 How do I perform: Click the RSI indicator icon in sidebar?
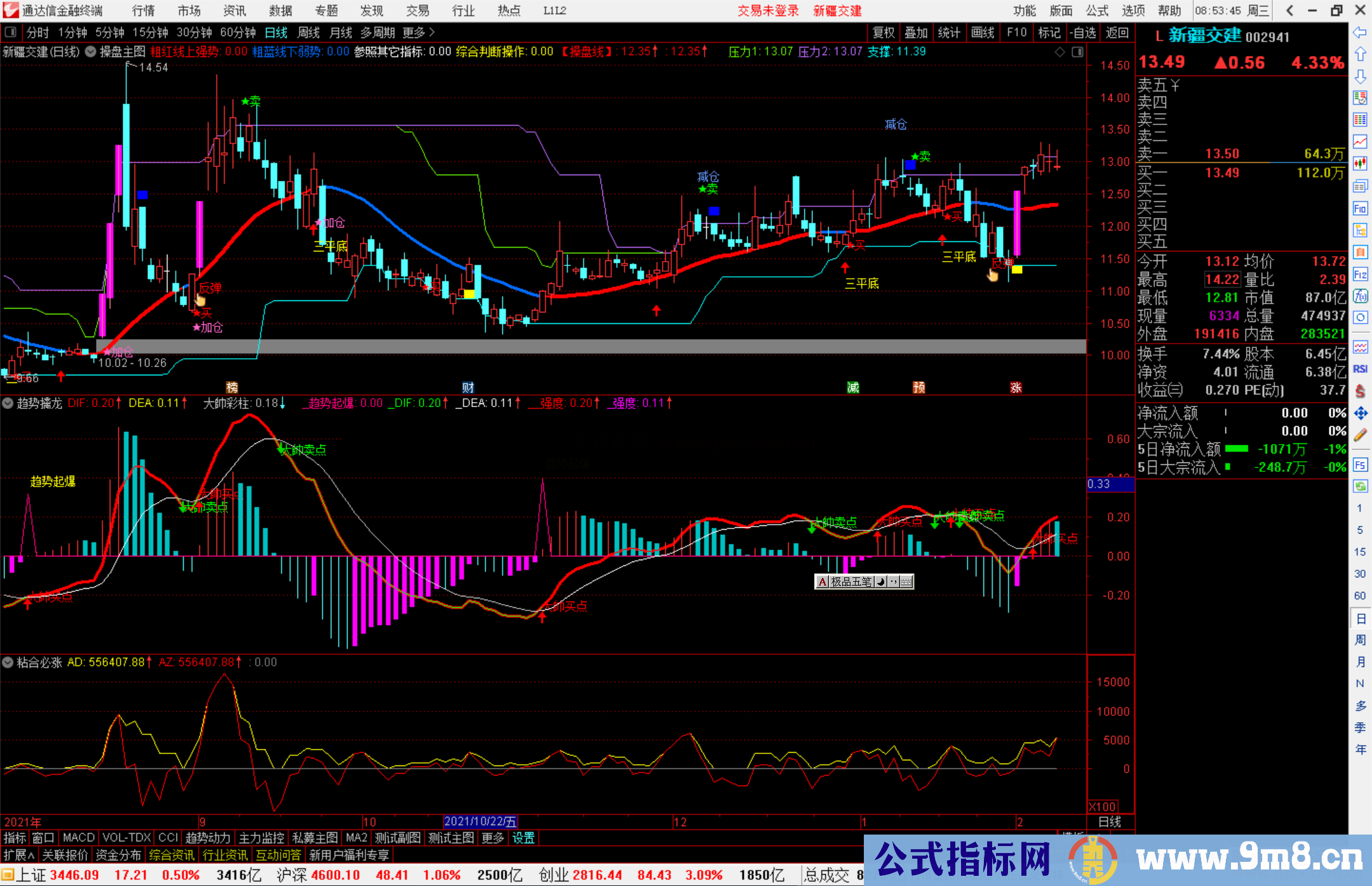pyautogui.click(x=1360, y=369)
